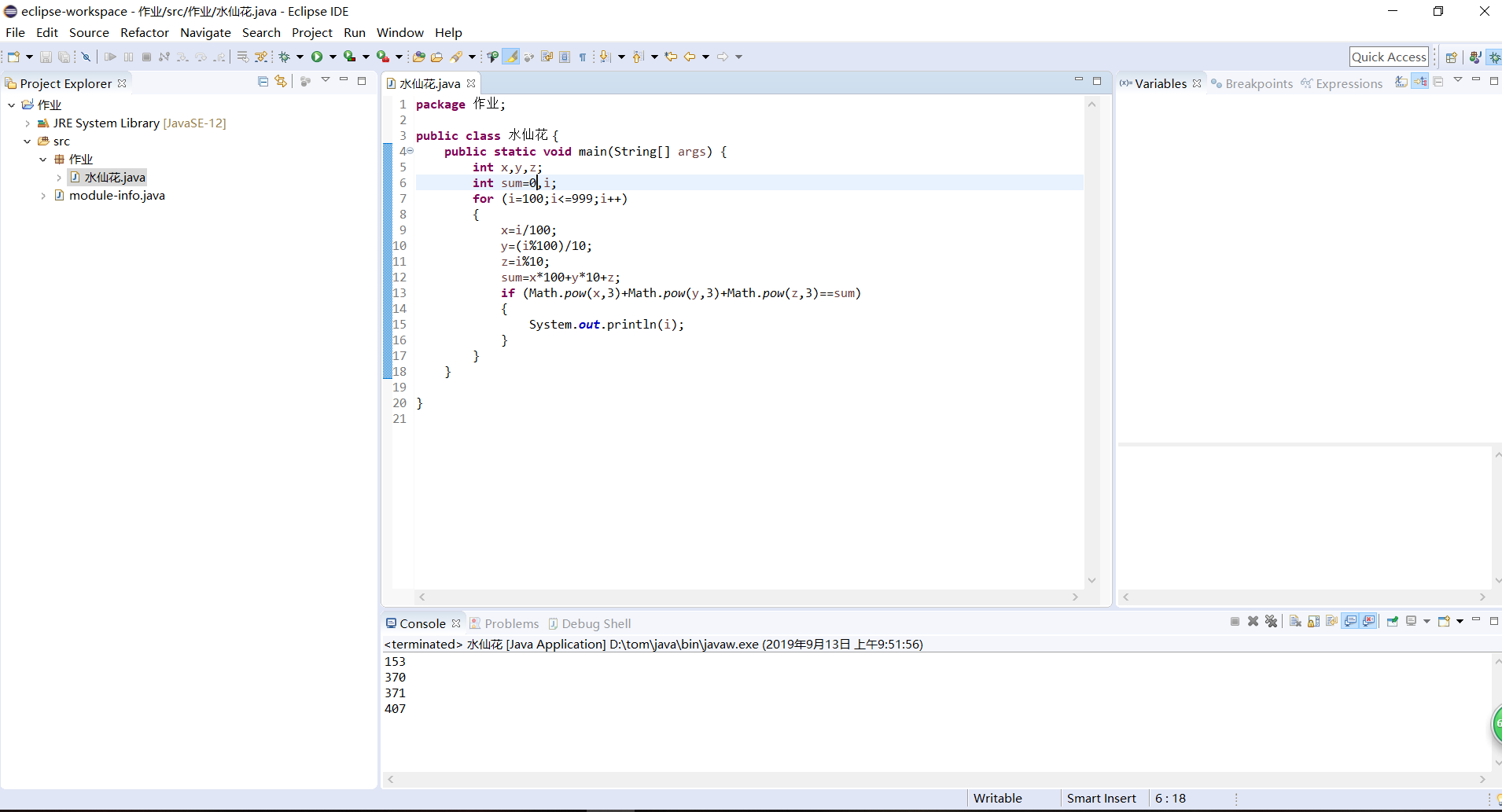1502x812 pixels.
Task: Toggle Show Console on Standard Out
Action: pos(1350,621)
